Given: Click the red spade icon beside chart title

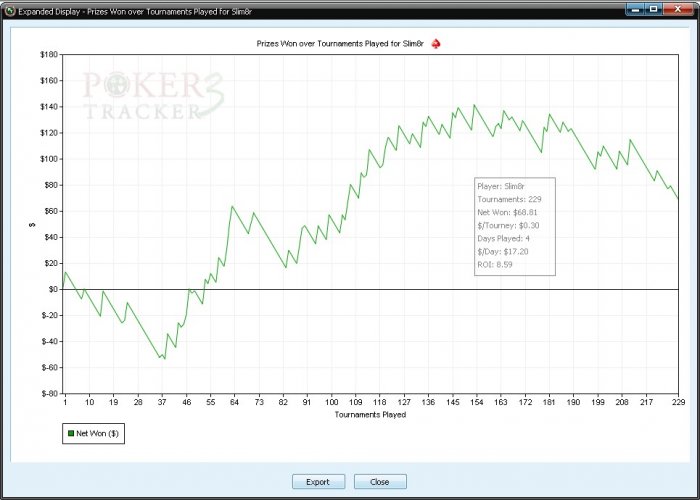Looking at the screenshot, I should coord(436,44).
